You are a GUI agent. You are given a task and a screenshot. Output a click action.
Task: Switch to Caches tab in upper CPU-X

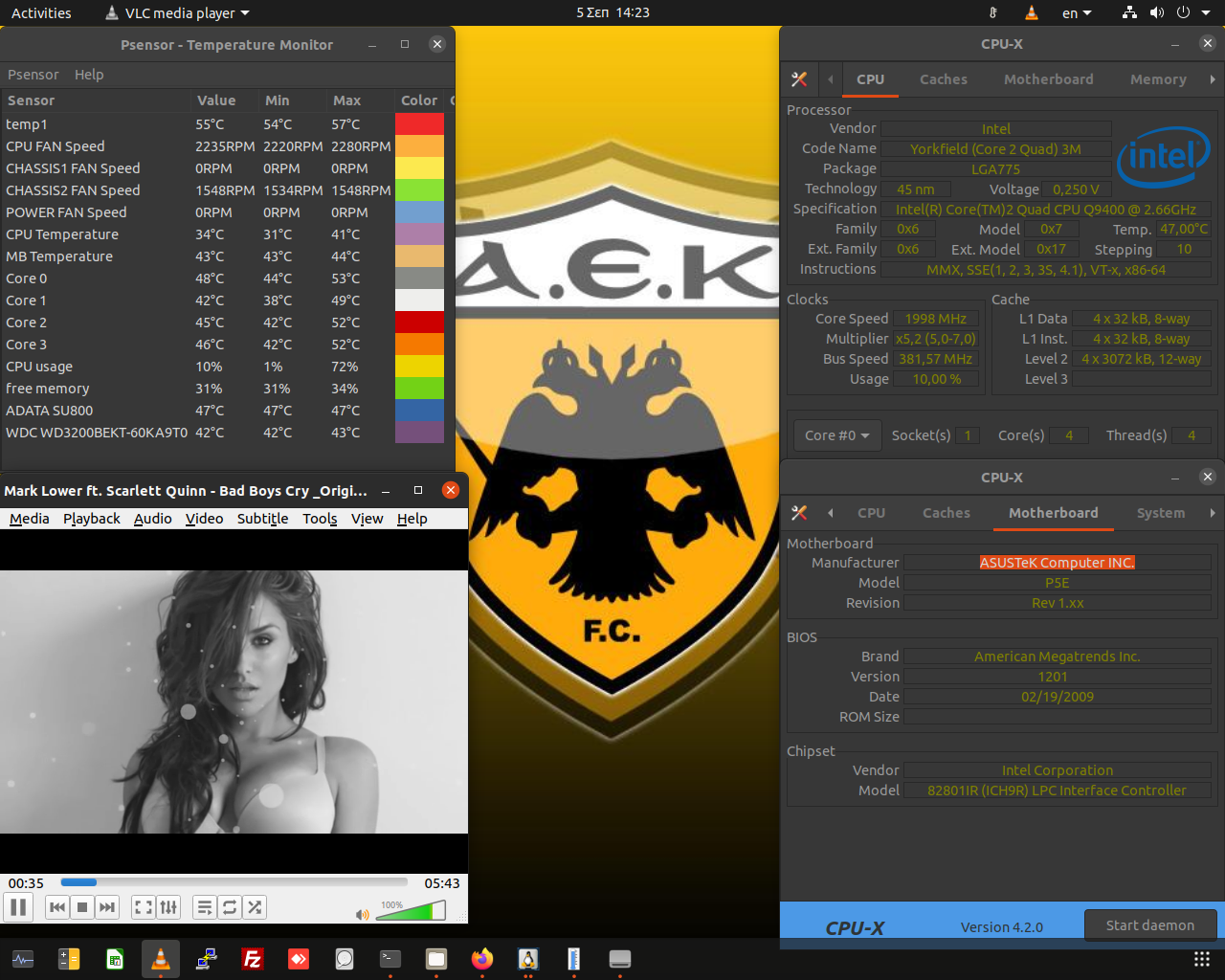click(x=944, y=79)
